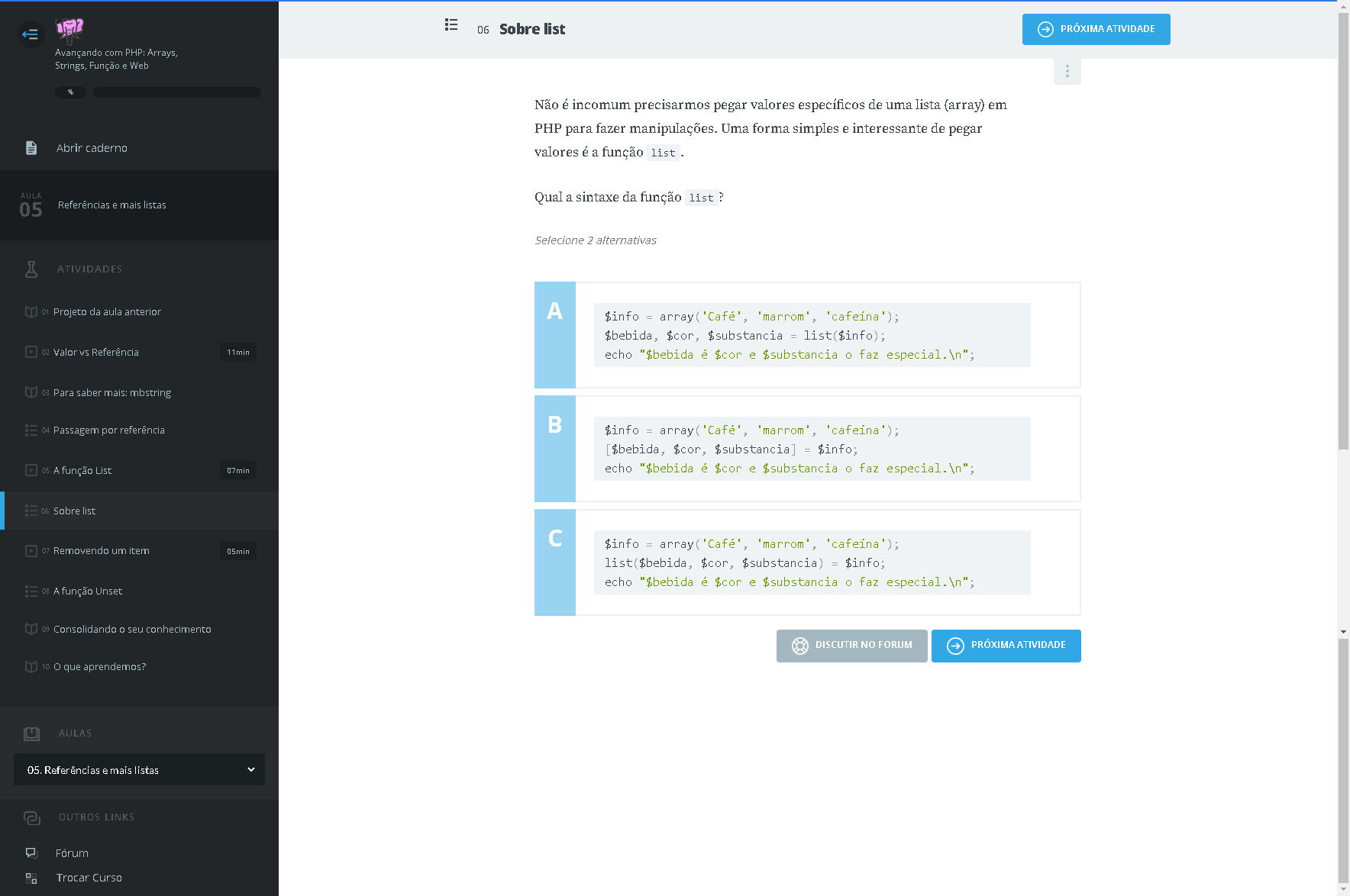Open the activity list icon beside title

click(x=451, y=25)
